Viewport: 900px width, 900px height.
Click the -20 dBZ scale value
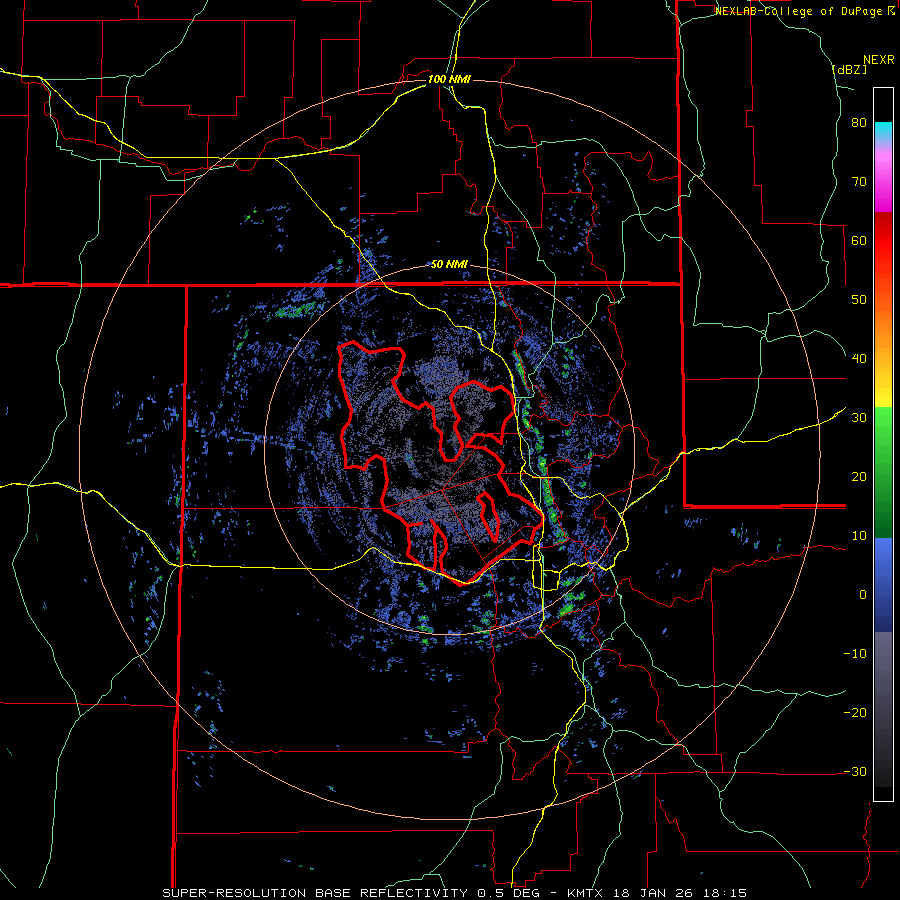coord(855,712)
